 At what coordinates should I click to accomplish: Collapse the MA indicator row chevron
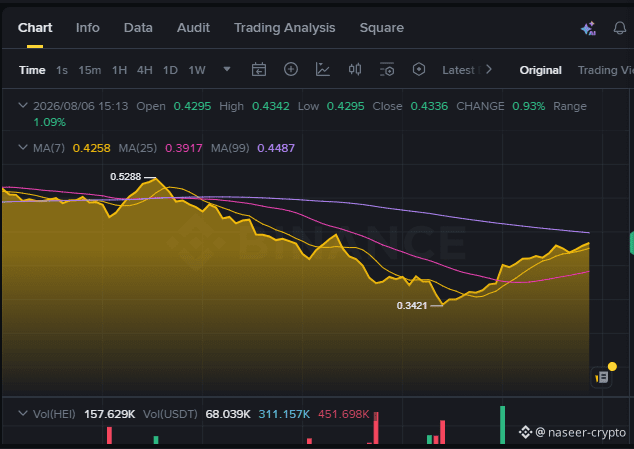(23, 147)
